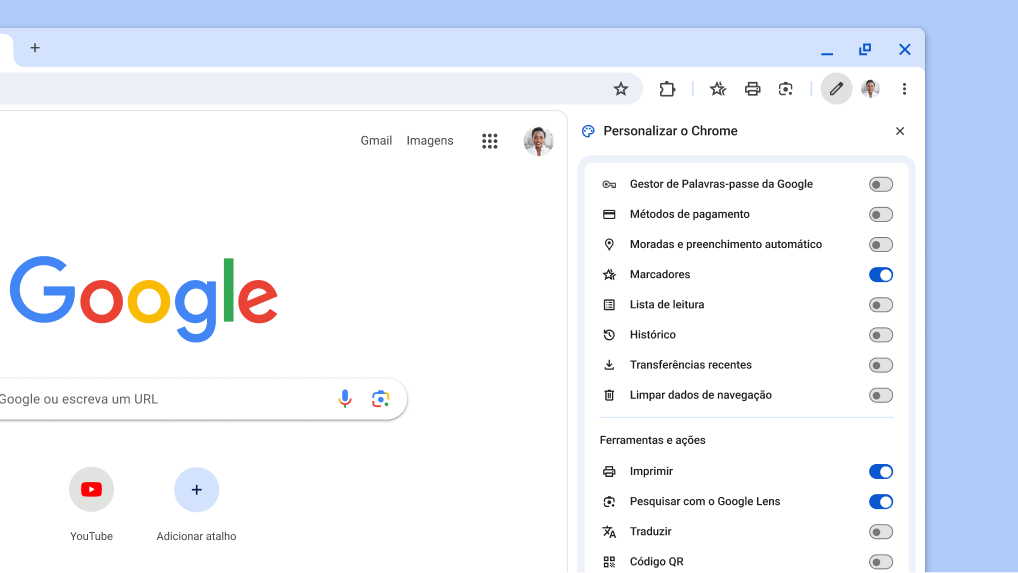Image resolution: width=1018 pixels, height=573 pixels.
Task: Open the YouTube shortcut tile
Action: pos(91,490)
